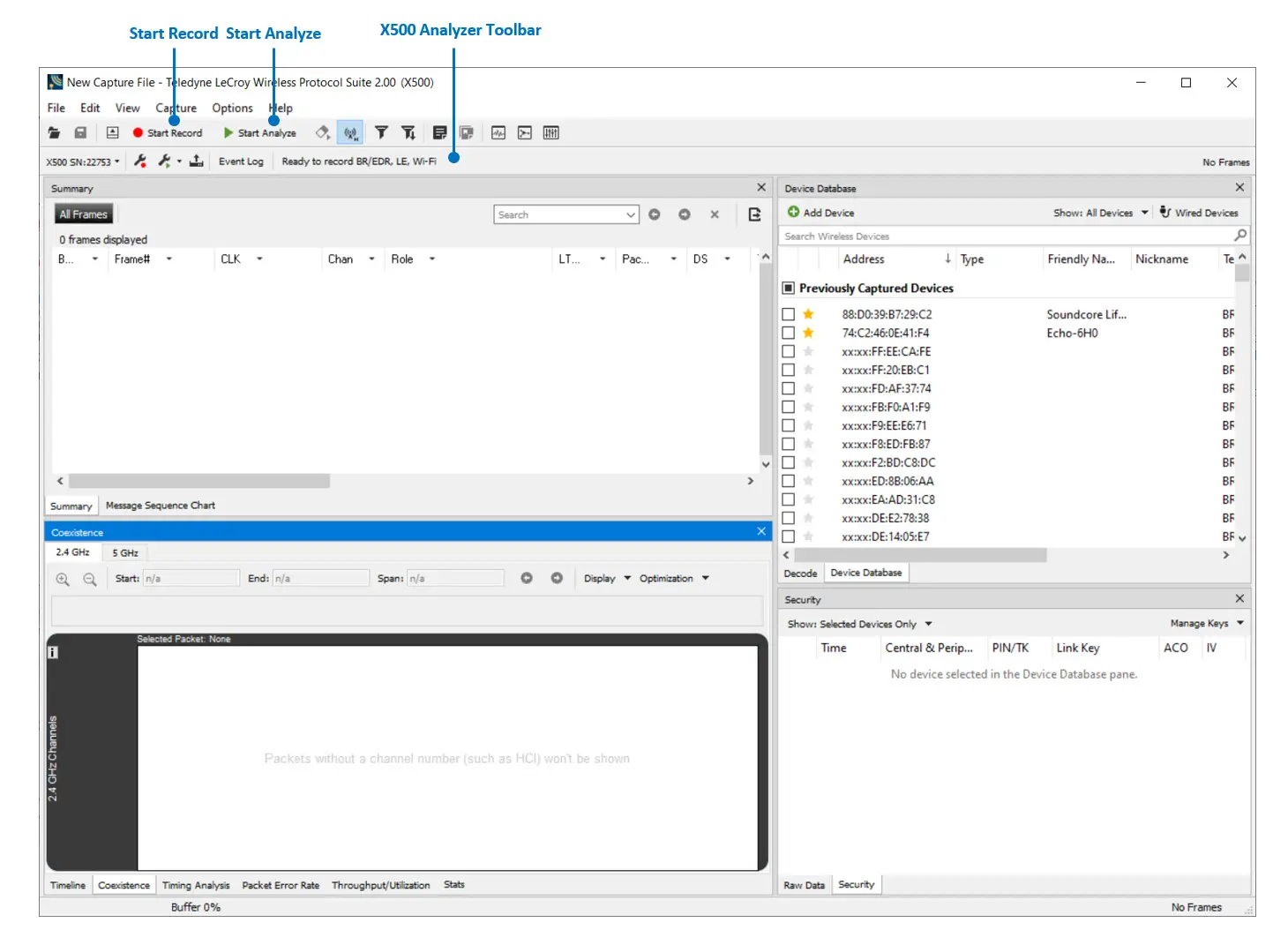The height and width of the screenshot is (930, 1288).
Task: Open the Show: All Devices dropdown
Action: (1100, 213)
